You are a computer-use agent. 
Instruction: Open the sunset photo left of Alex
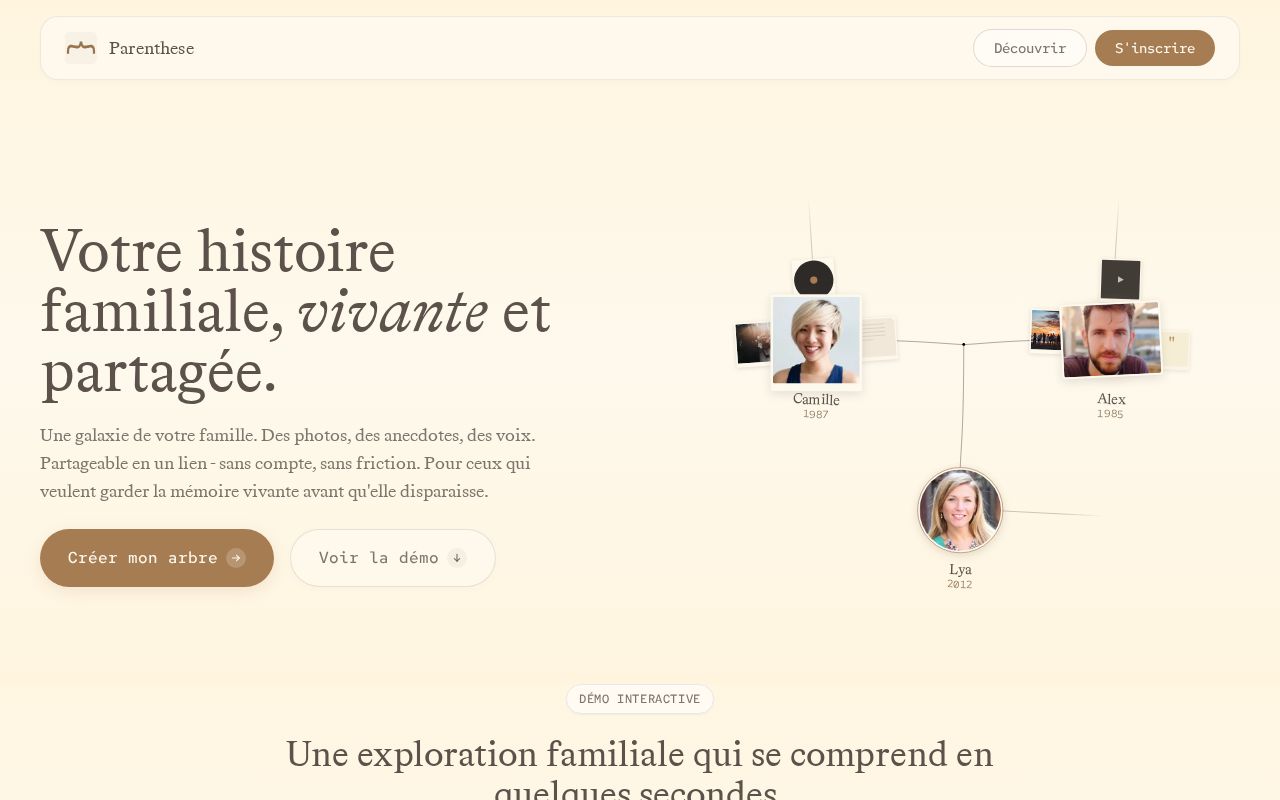1046,330
